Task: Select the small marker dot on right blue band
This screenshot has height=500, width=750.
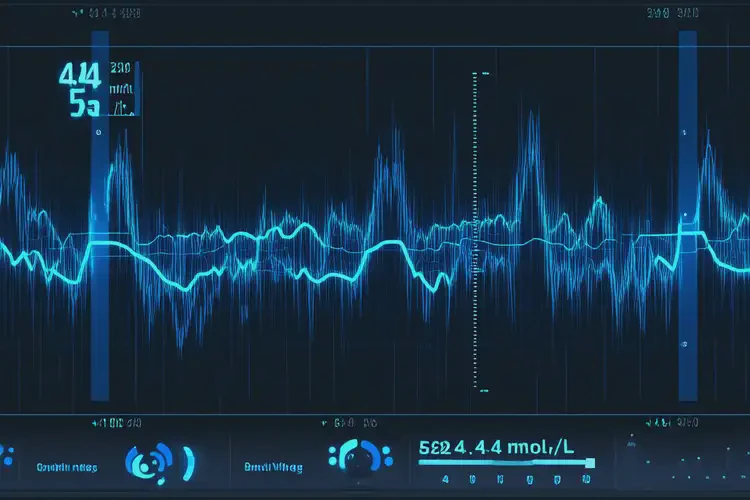Action: 687,131
